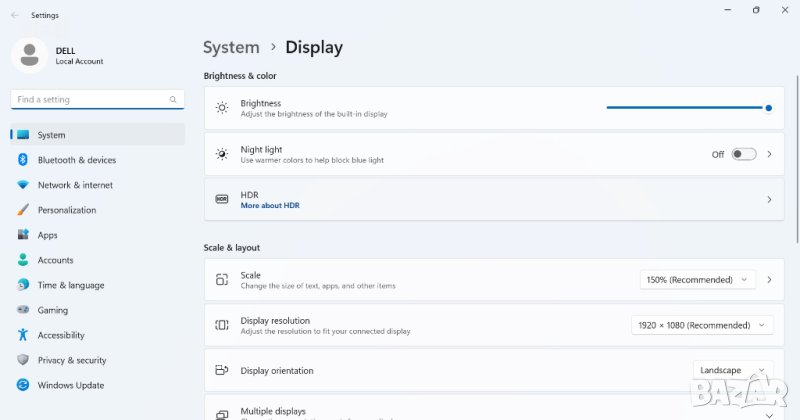Go to Network & internet settings
This screenshot has height=420, width=800.
(75, 185)
